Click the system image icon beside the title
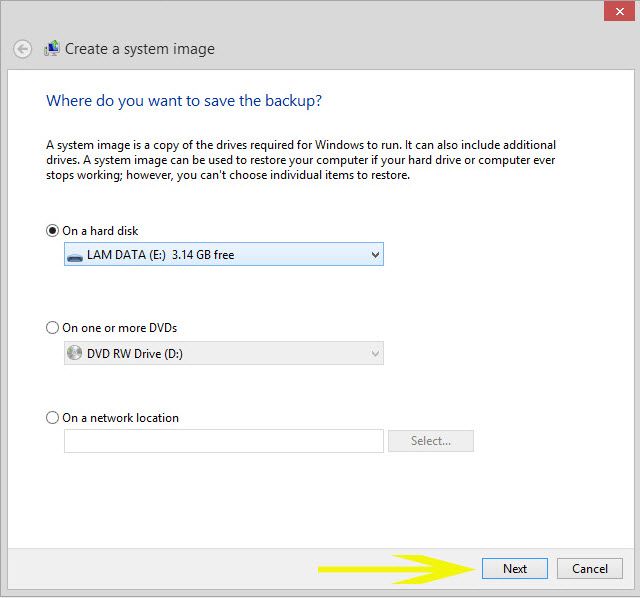This screenshot has width=640, height=598. point(52,48)
